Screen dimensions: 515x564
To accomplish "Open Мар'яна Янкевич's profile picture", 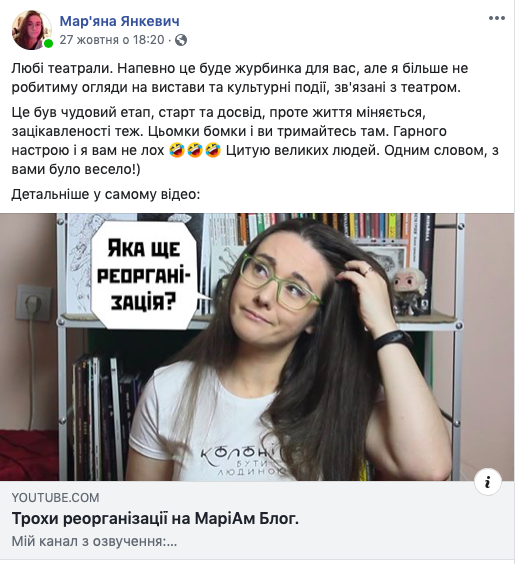I will tap(31, 30).
